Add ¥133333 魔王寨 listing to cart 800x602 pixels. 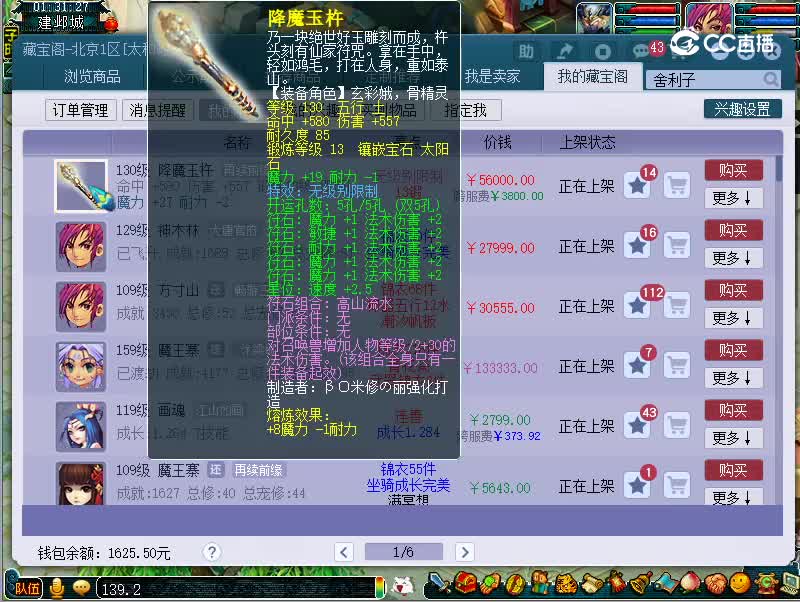(677, 365)
